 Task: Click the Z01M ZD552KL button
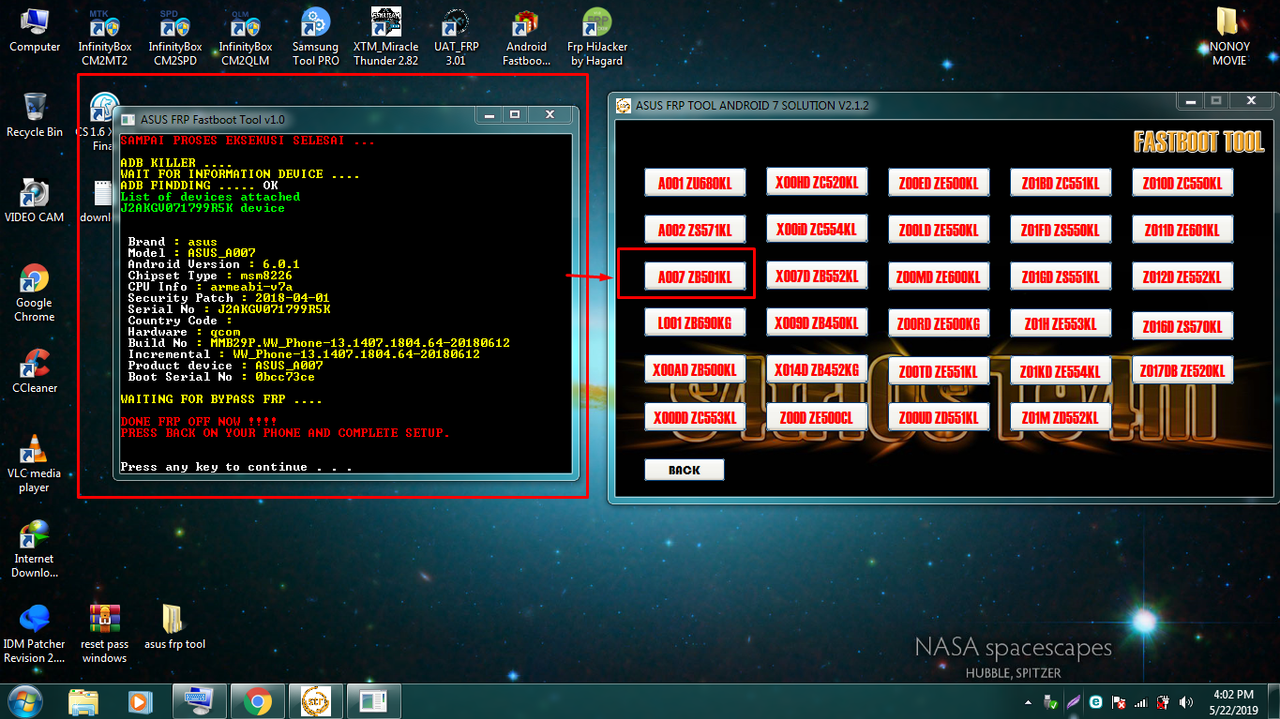click(x=1060, y=417)
